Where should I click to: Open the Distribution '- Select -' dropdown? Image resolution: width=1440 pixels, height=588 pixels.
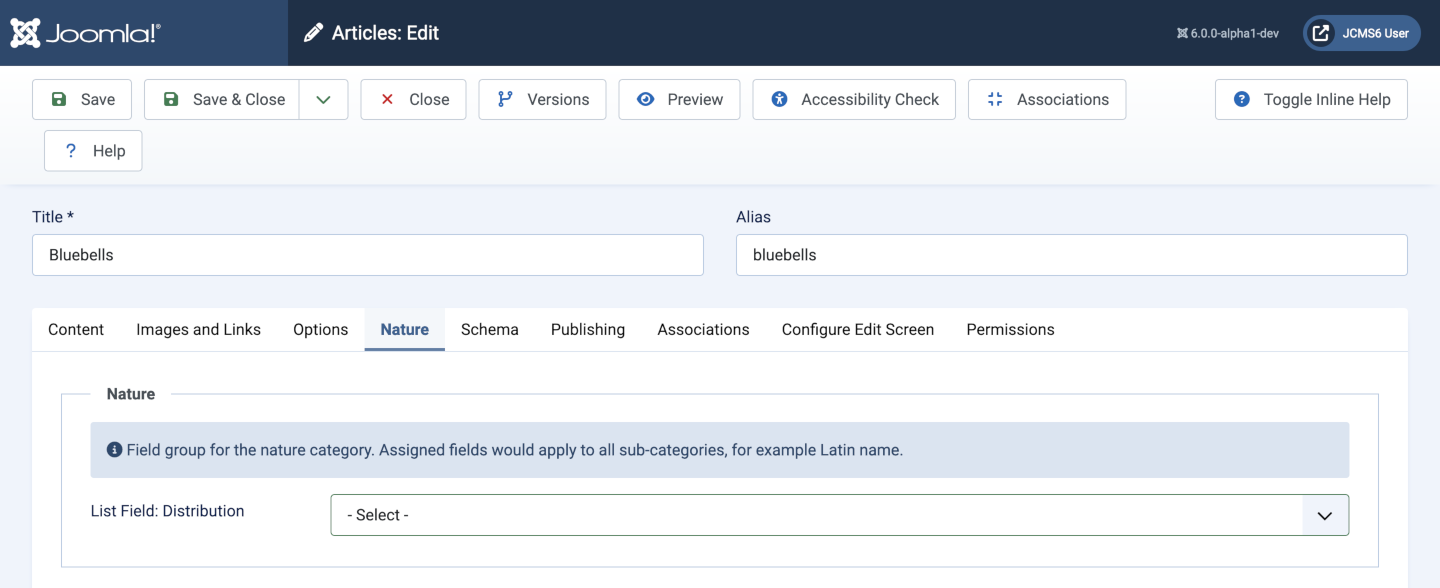[840, 514]
